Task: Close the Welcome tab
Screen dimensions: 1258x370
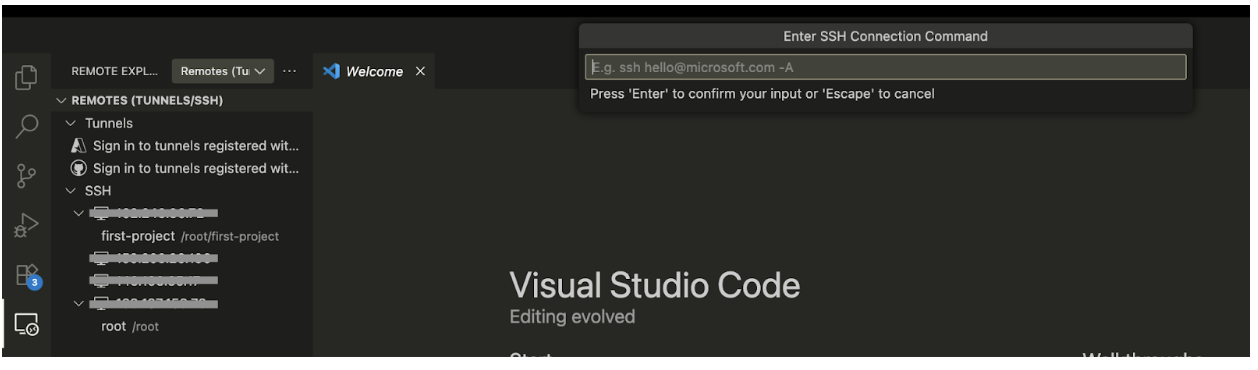Action: coord(420,71)
